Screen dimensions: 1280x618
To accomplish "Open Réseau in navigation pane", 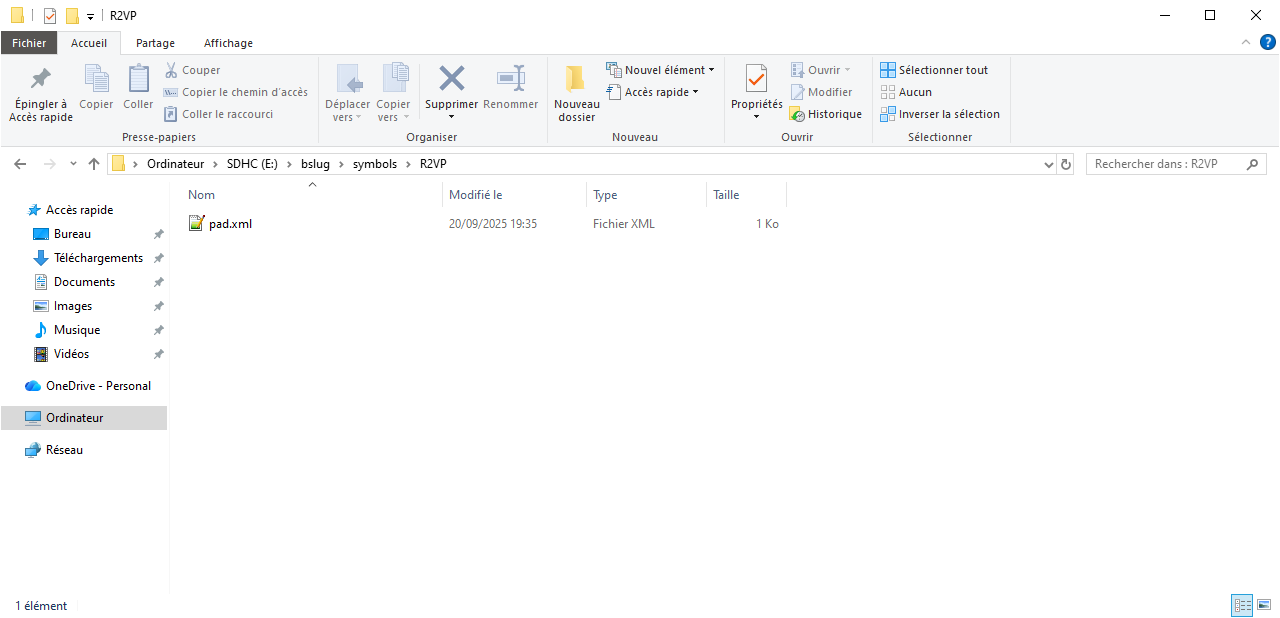I will tap(64, 450).
